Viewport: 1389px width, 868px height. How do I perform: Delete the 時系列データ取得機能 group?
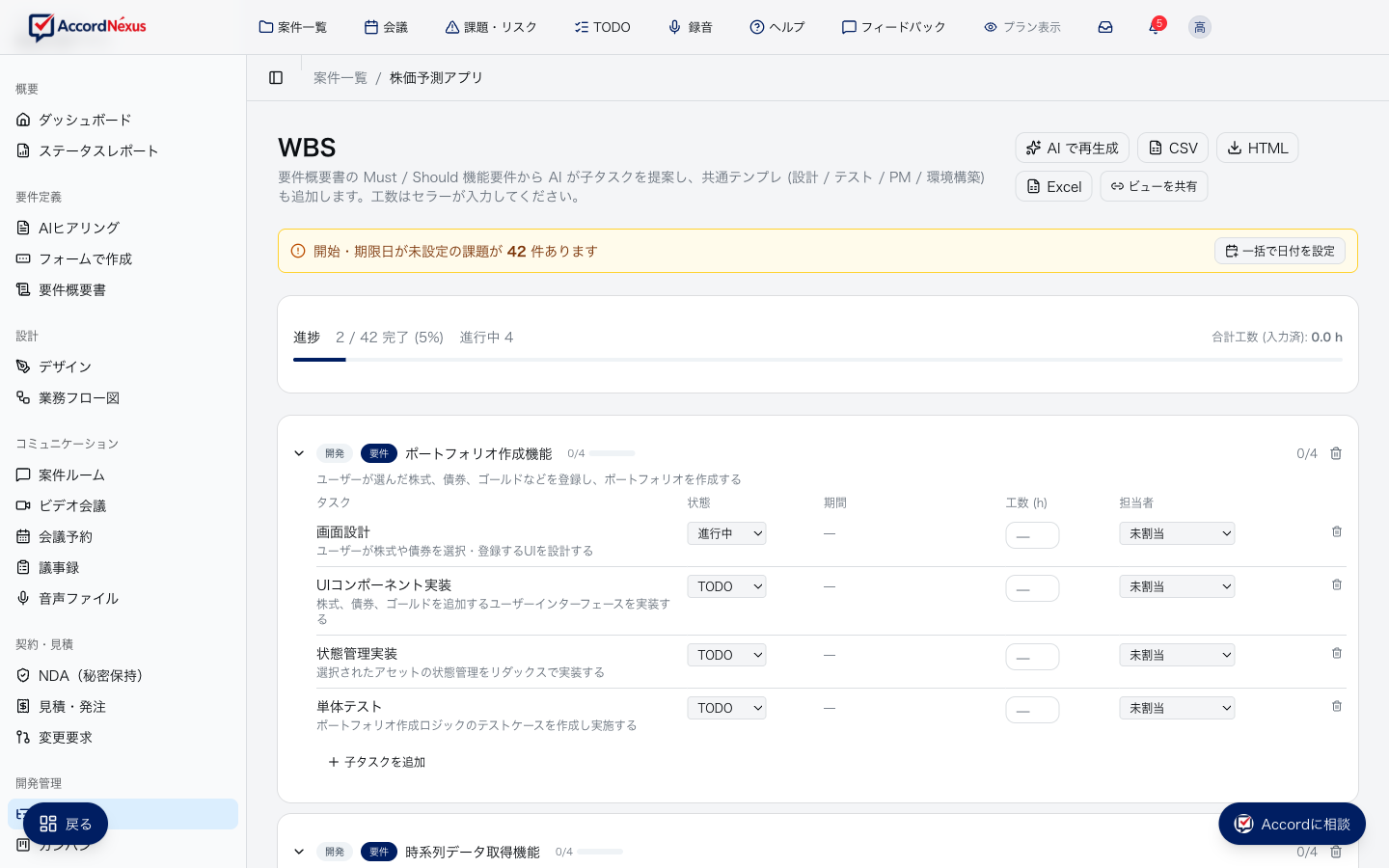click(1336, 852)
